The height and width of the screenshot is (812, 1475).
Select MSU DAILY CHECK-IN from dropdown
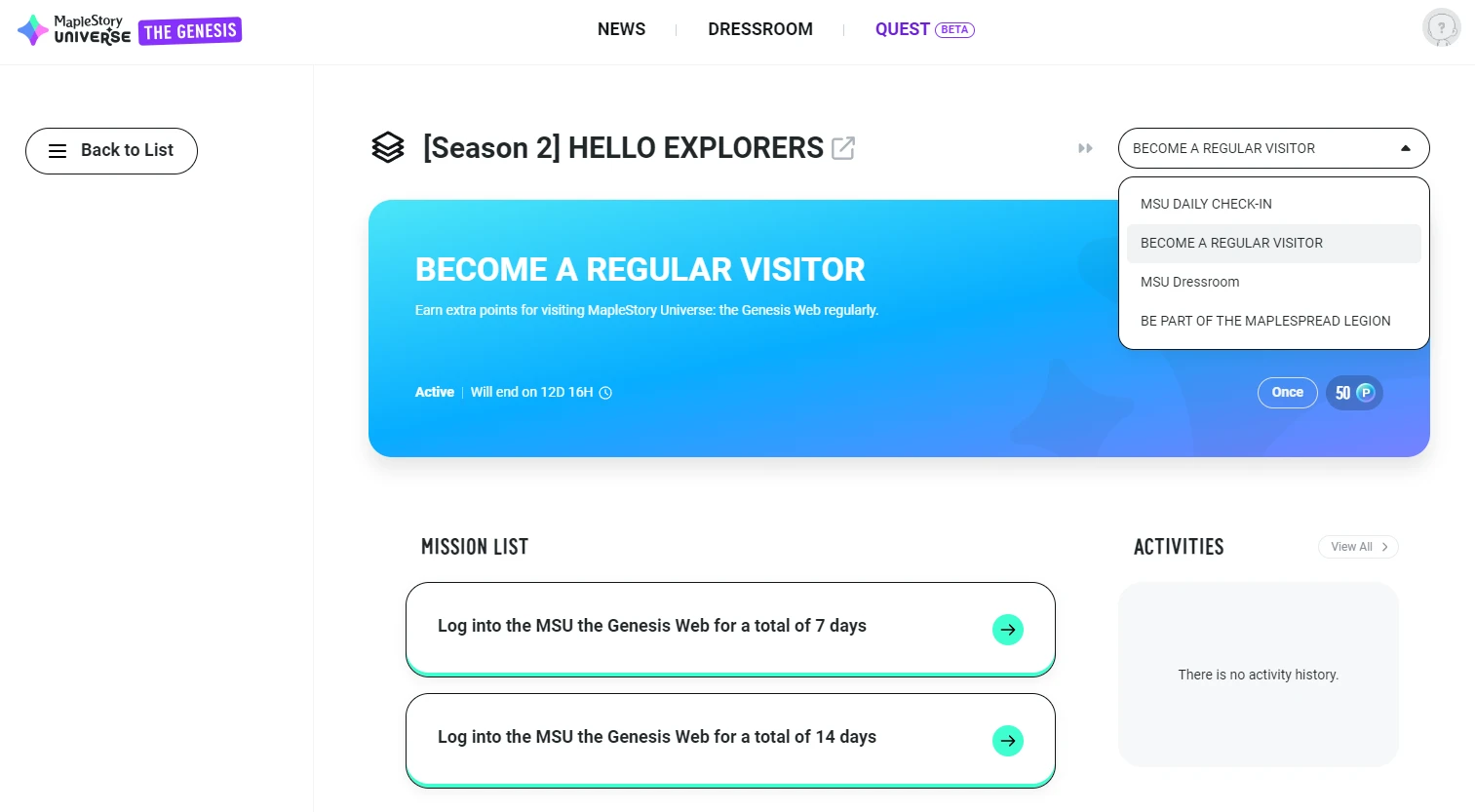[x=1206, y=204]
